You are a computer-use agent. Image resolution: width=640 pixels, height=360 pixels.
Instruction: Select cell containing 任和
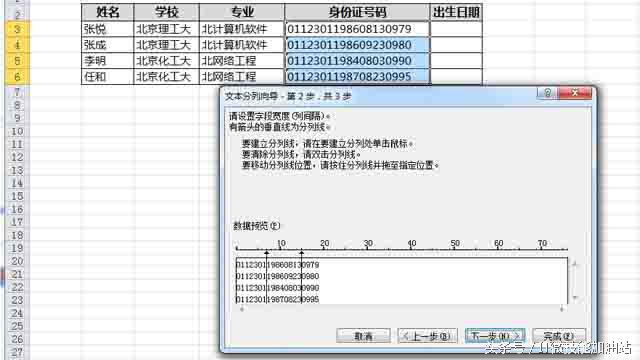tap(108, 76)
